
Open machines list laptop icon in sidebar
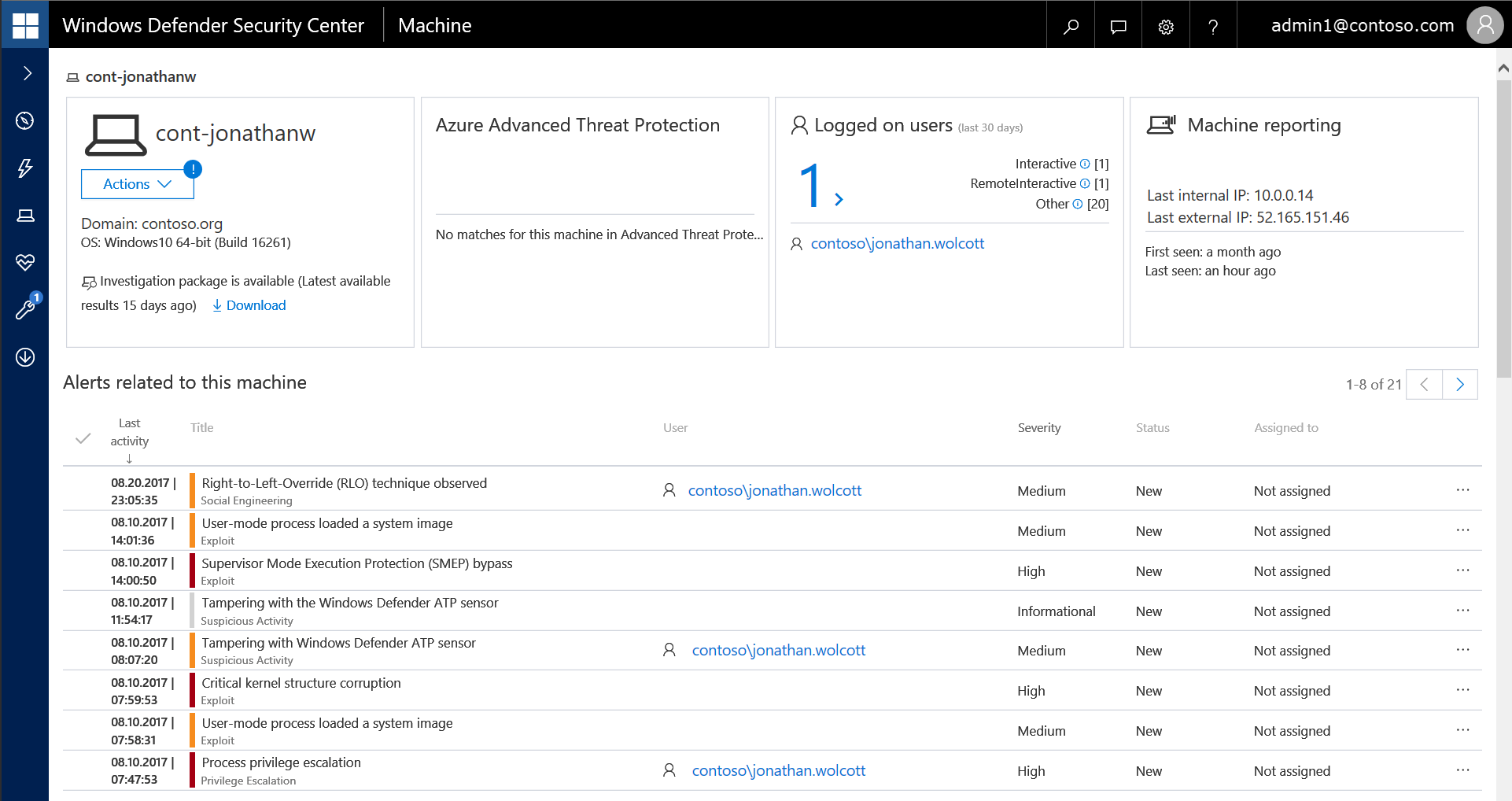tap(25, 216)
